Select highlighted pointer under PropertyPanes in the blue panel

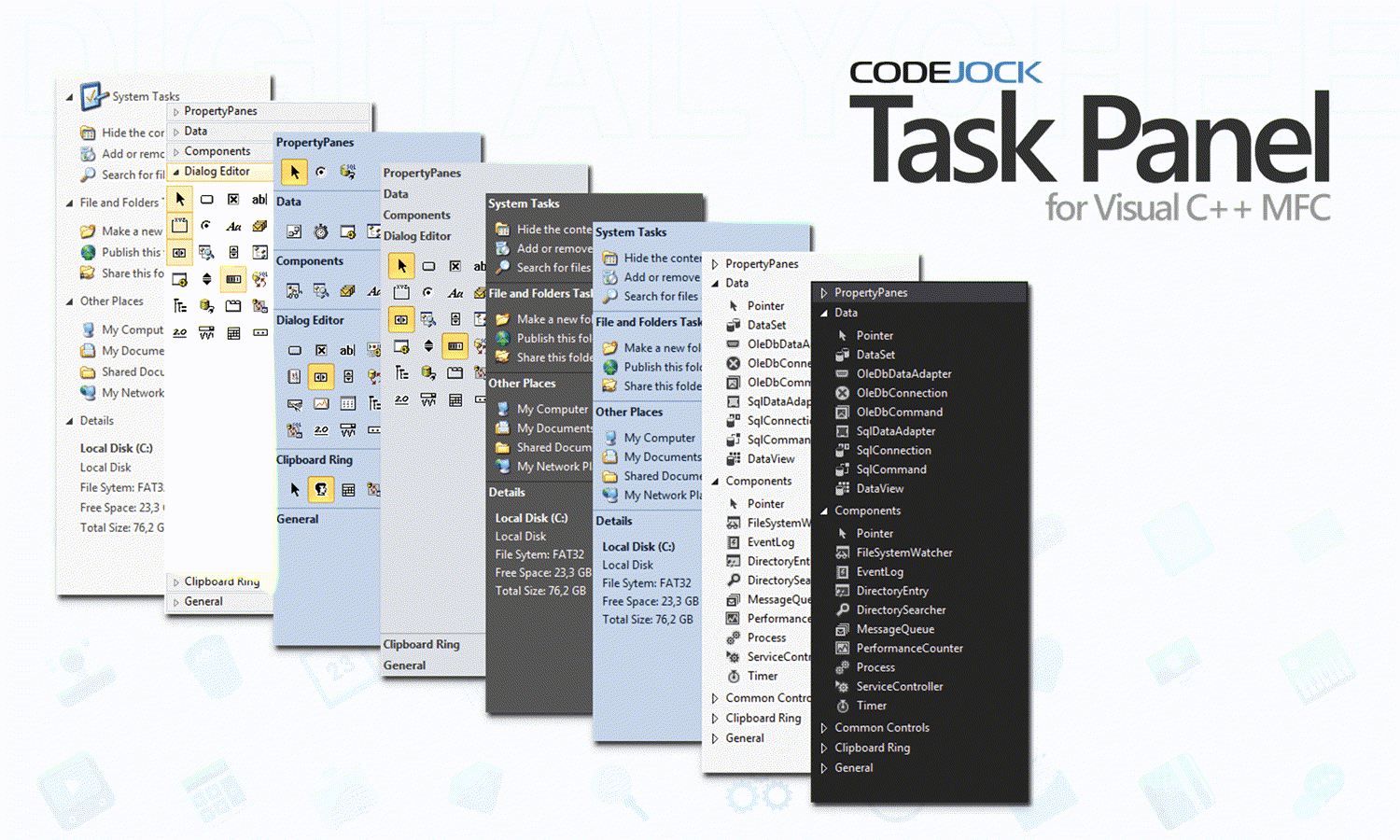coord(294,172)
